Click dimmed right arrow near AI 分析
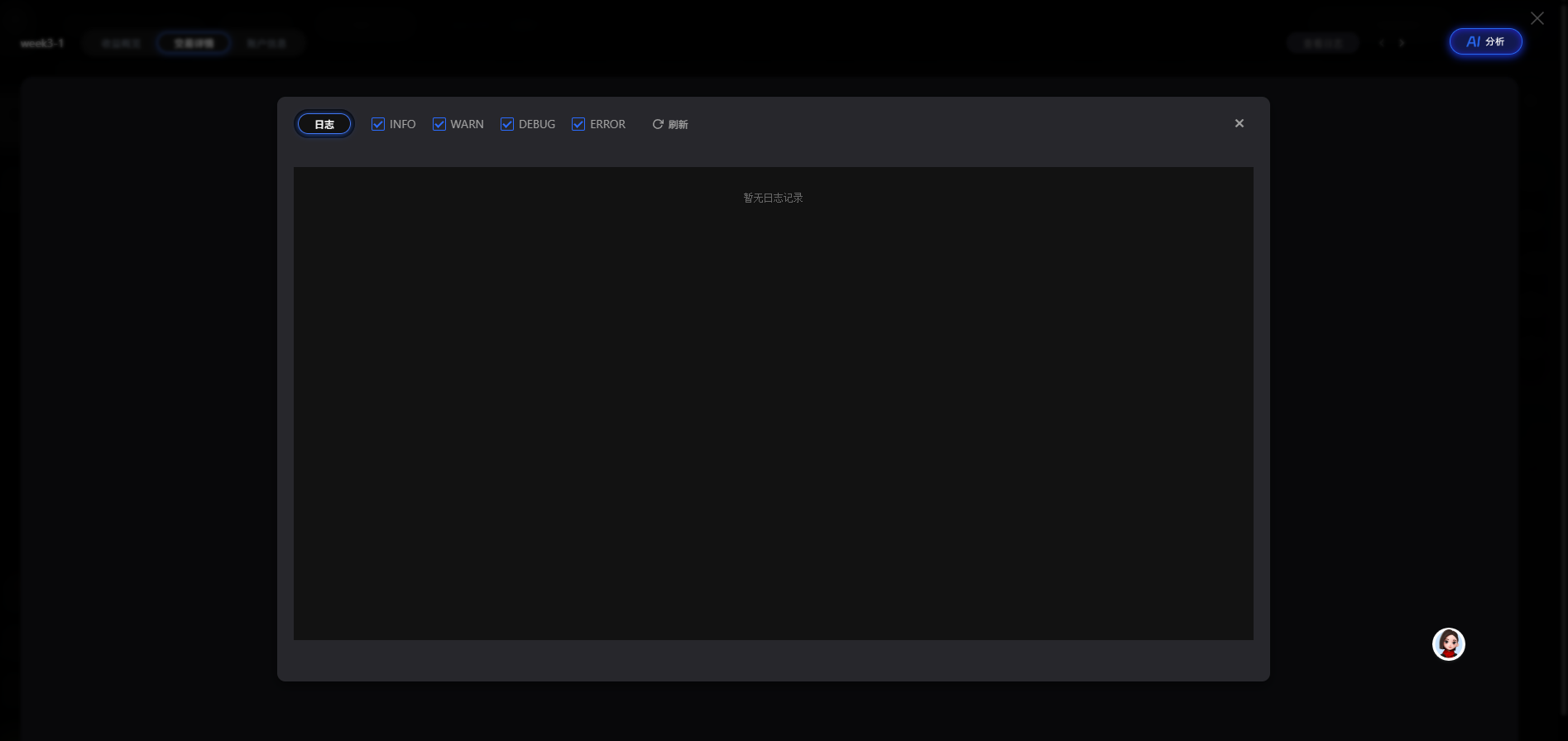Screen dimensions: 1568x741 coord(1402,43)
